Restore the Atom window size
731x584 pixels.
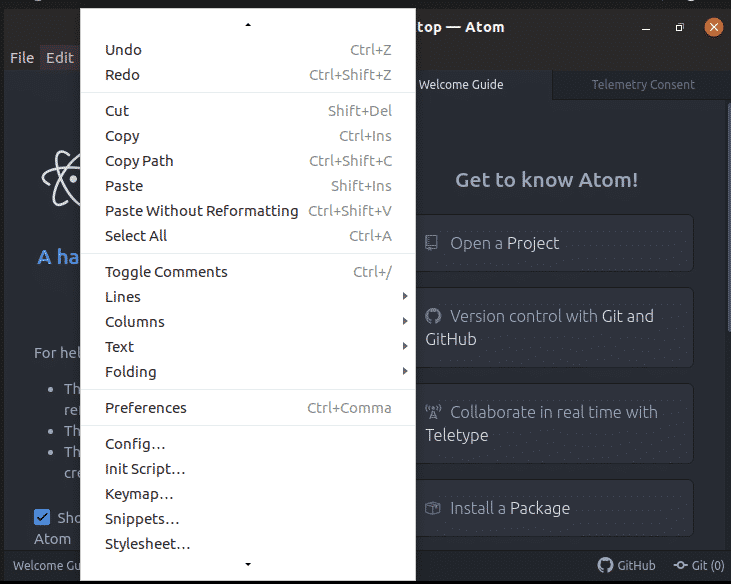coord(680,28)
